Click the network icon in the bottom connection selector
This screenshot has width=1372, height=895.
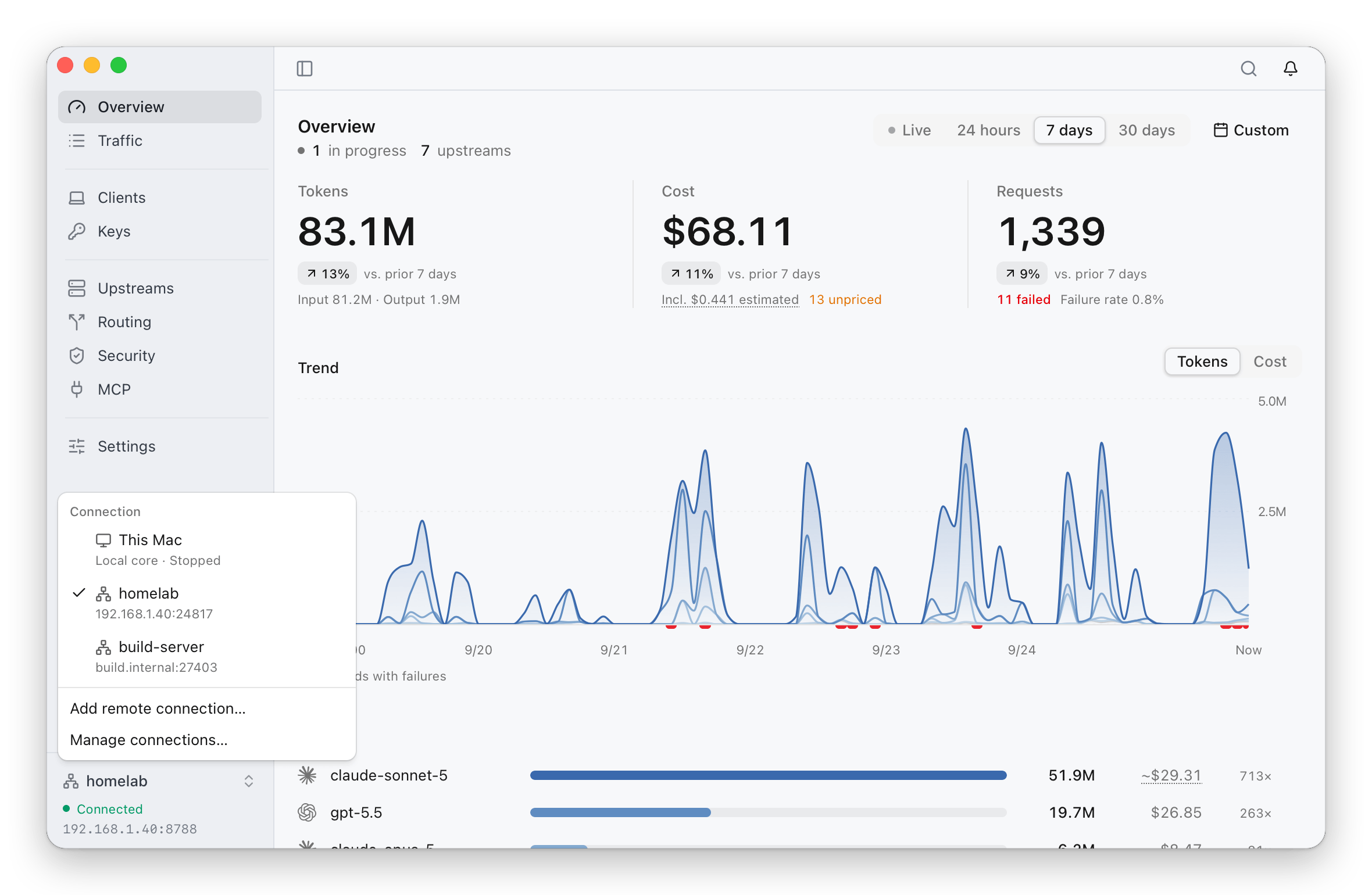click(x=71, y=781)
